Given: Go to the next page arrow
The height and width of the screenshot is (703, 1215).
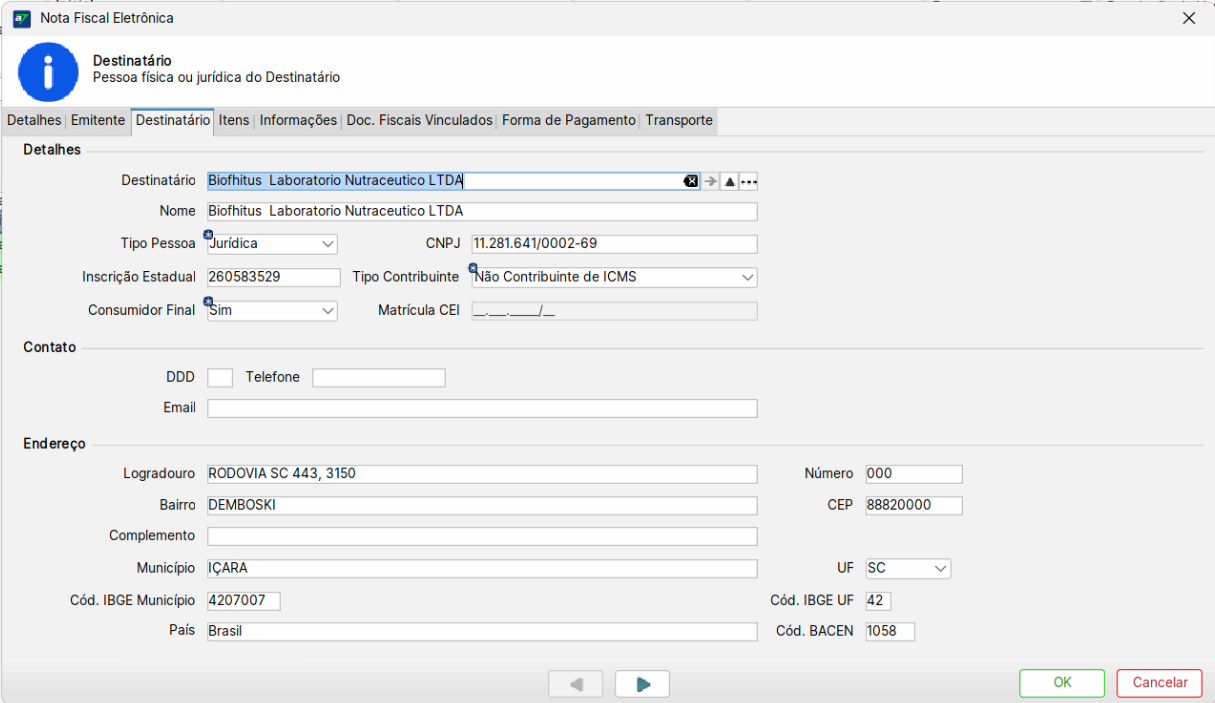Looking at the screenshot, I should point(642,684).
